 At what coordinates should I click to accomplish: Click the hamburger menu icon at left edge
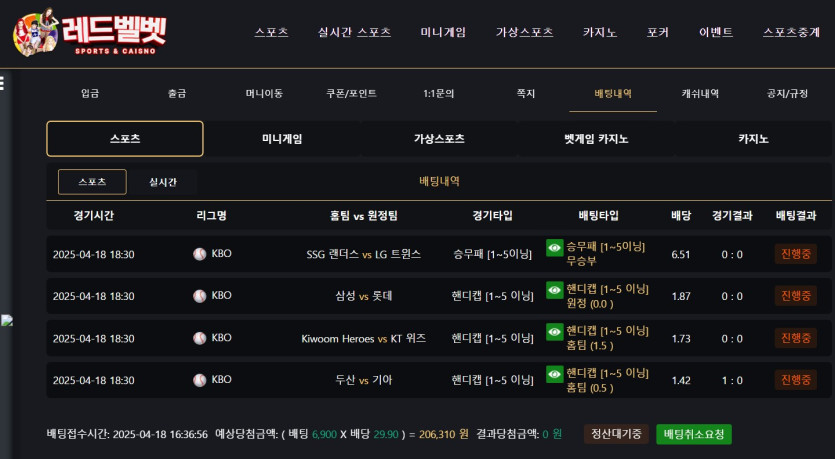(3, 82)
